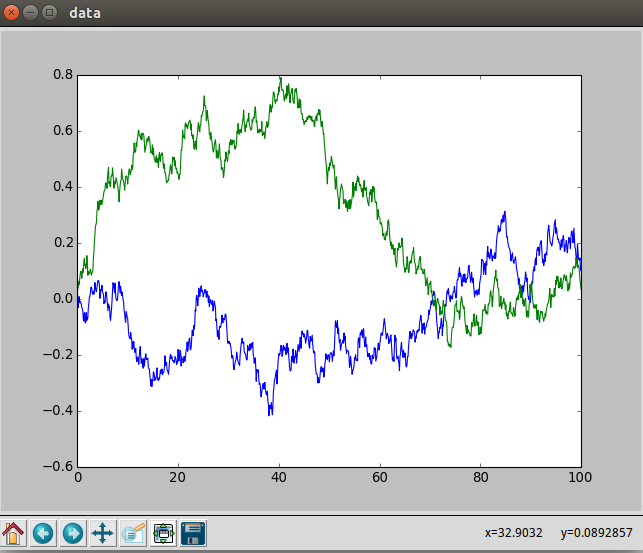
Task: Click the green line's peak near x=40
Action: [x=280, y=78]
